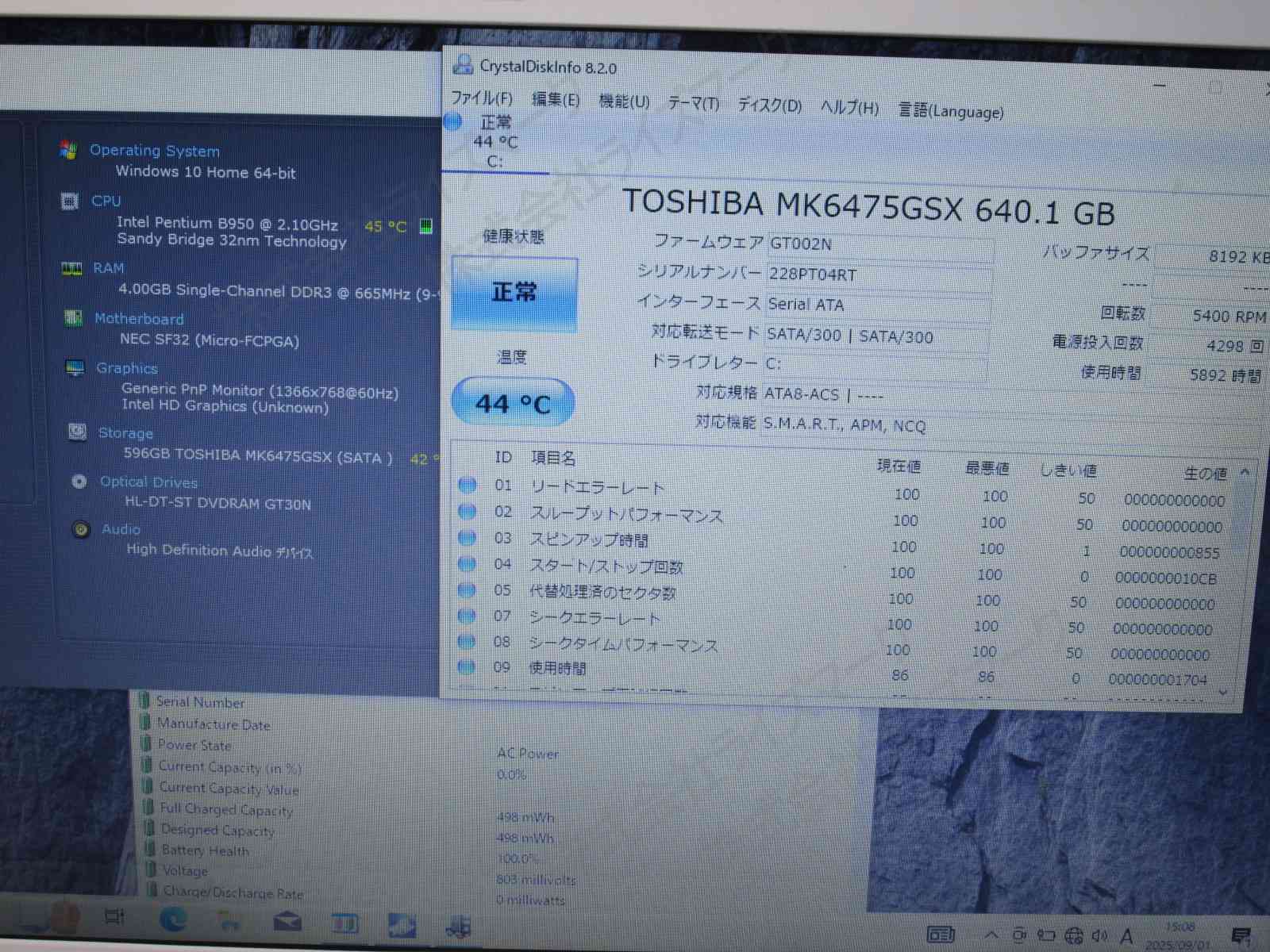This screenshot has height=952, width=1270.
Task: Click the taskbar volume icon
Action: [x=1099, y=936]
